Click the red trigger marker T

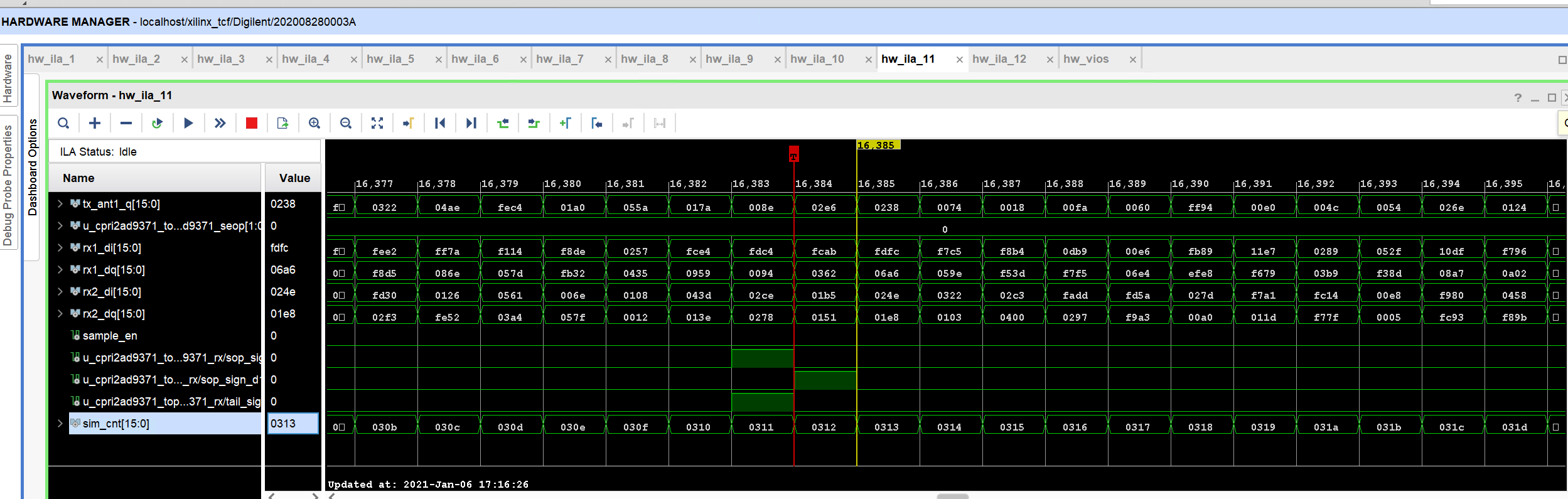pos(794,154)
